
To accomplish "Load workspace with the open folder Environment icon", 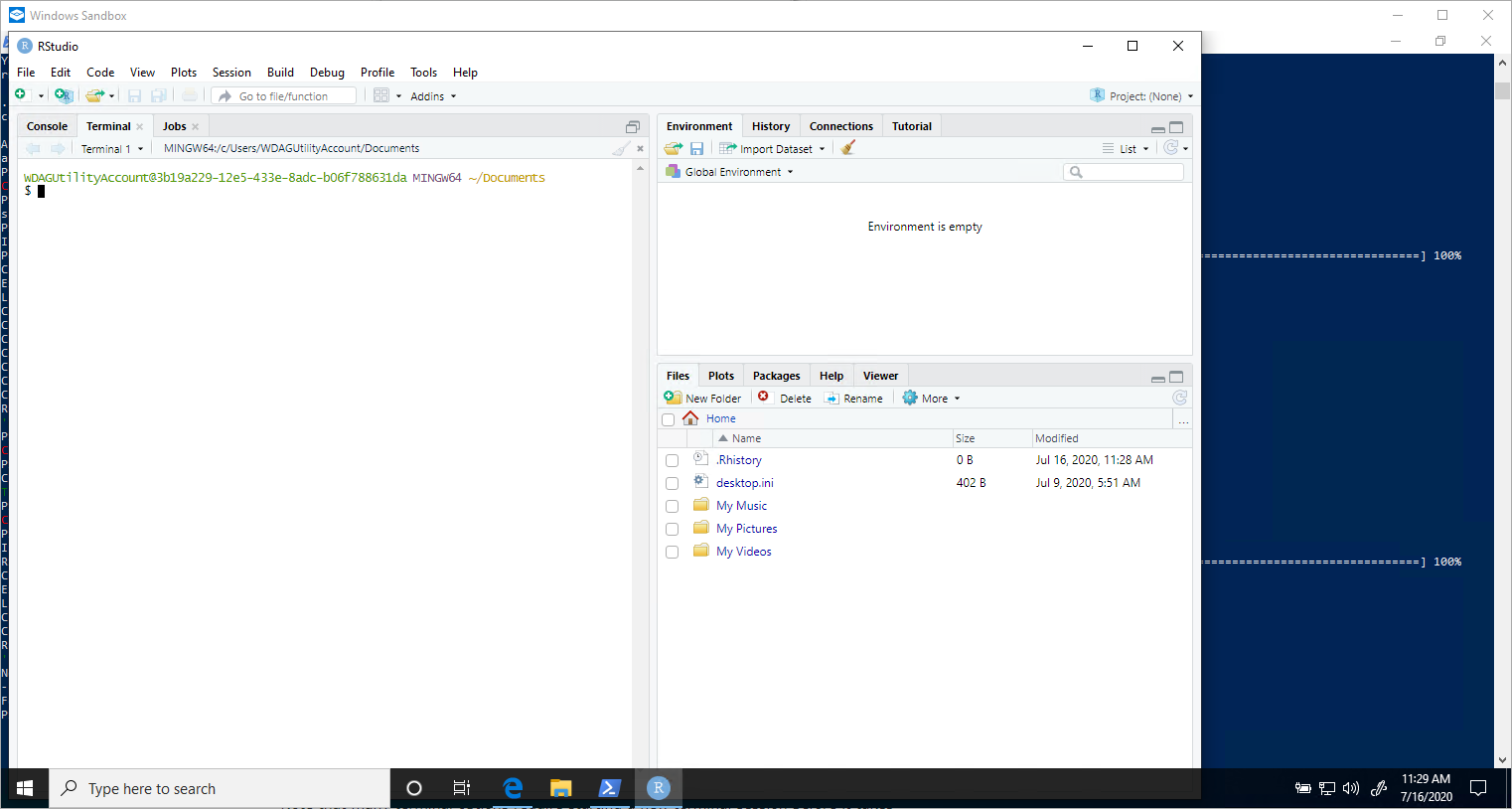I will point(672,147).
